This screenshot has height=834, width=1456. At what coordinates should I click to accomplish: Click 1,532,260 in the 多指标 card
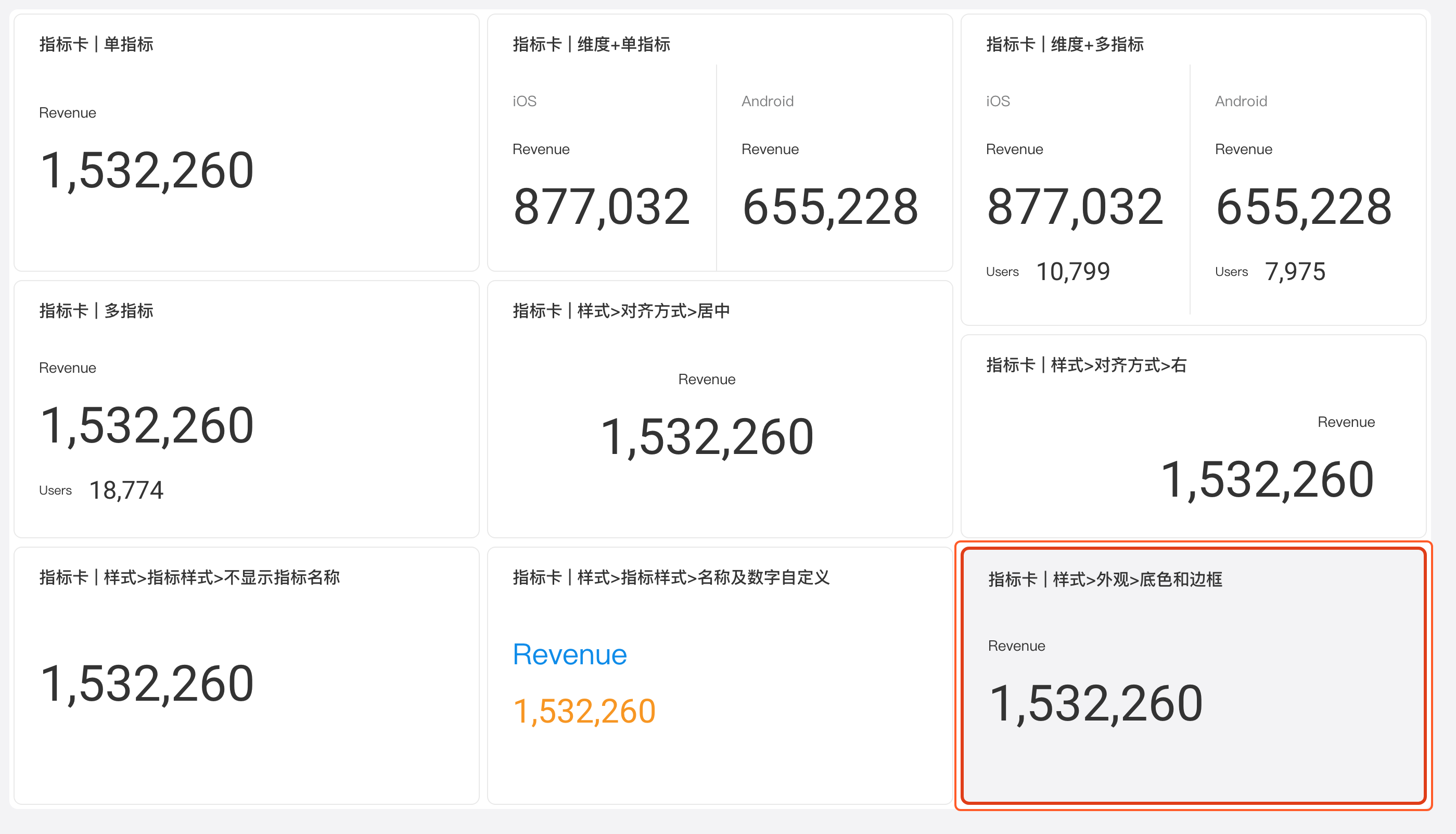(147, 426)
